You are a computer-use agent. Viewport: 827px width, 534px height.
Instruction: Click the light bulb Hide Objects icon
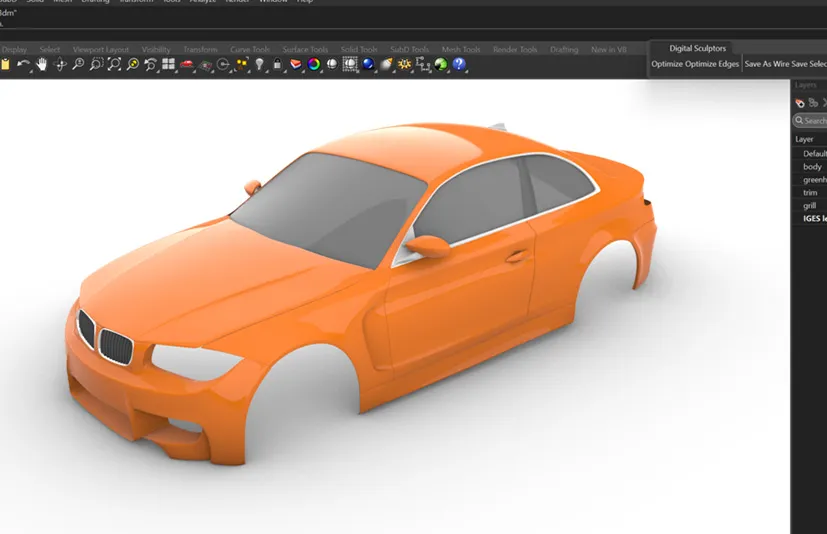pyautogui.click(x=259, y=64)
